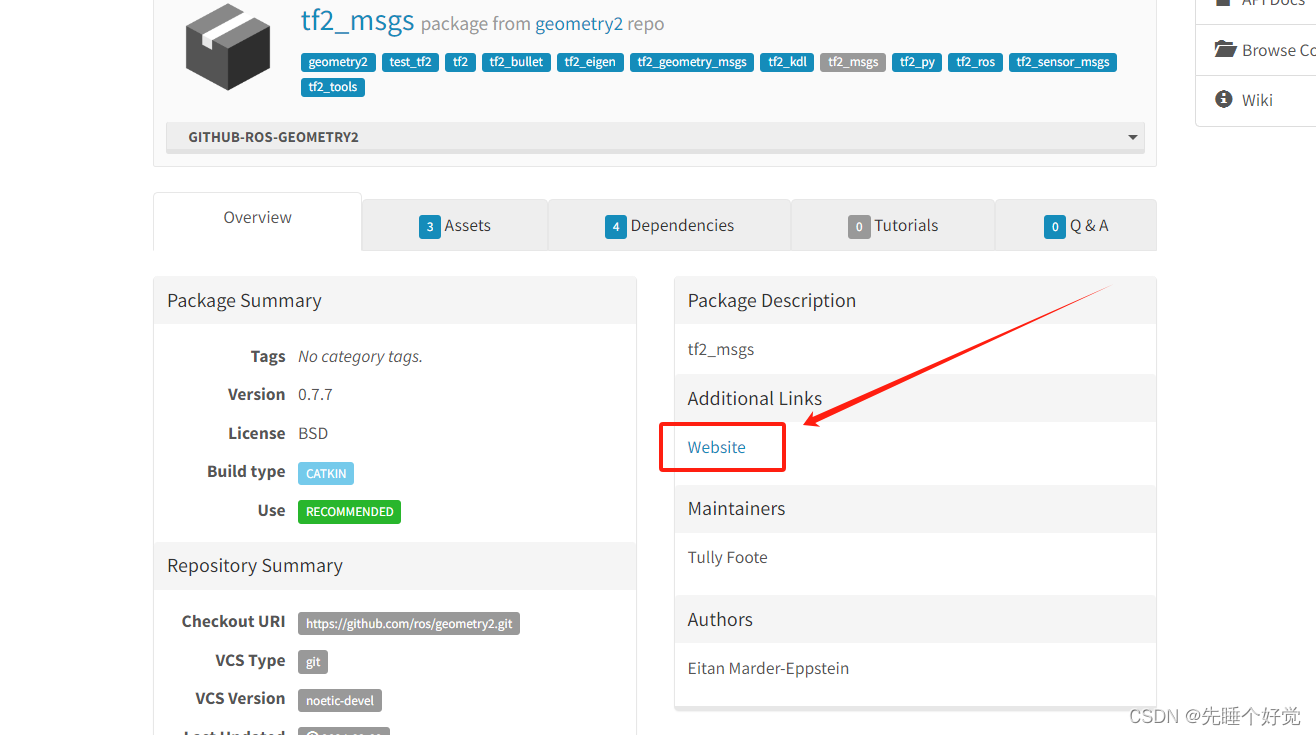The height and width of the screenshot is (735, 1316).
Task: Click the Authors heading
Action: tap(720, 620)
